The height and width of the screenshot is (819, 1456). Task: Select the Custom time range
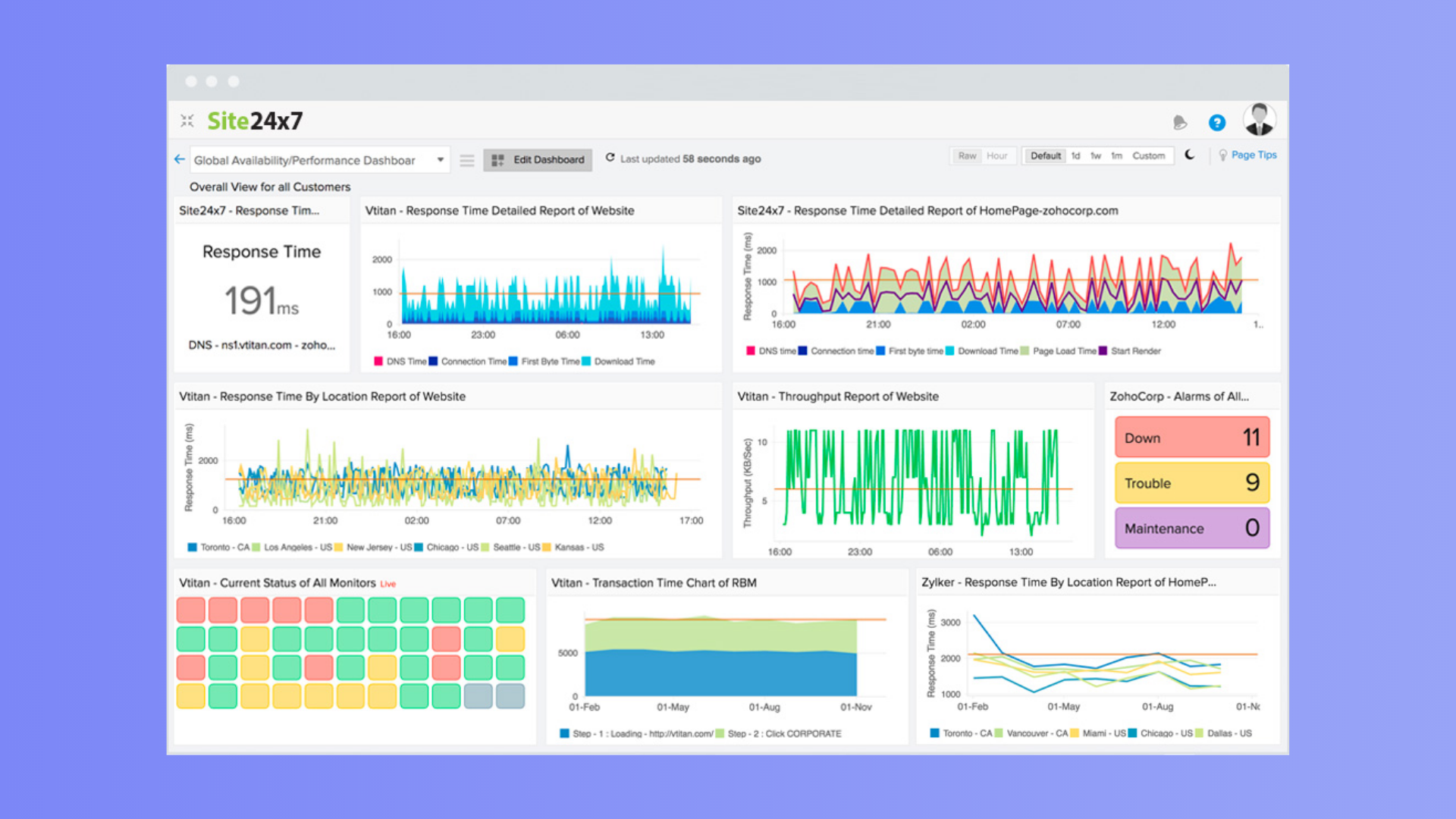click(x=1149, y=155)
